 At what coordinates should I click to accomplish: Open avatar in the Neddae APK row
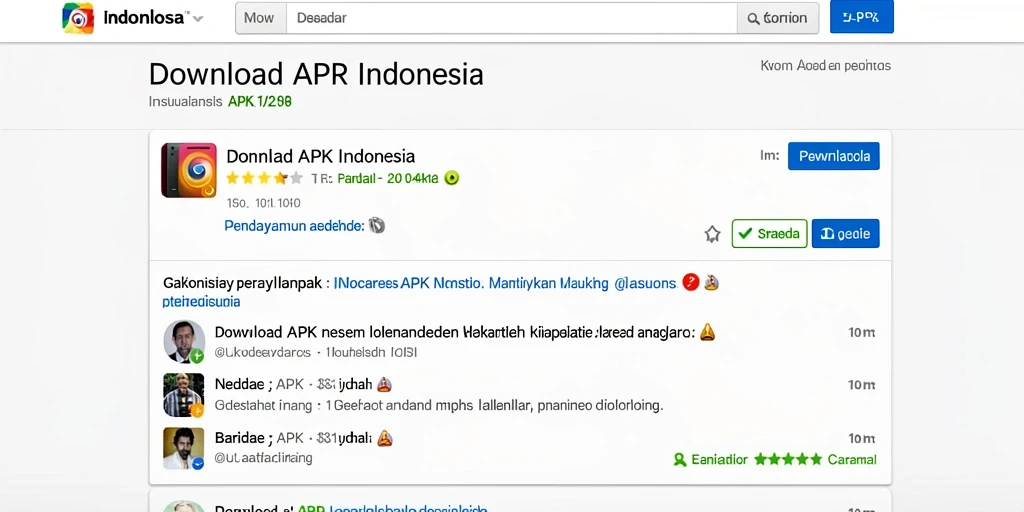click(x=184, y=394)
